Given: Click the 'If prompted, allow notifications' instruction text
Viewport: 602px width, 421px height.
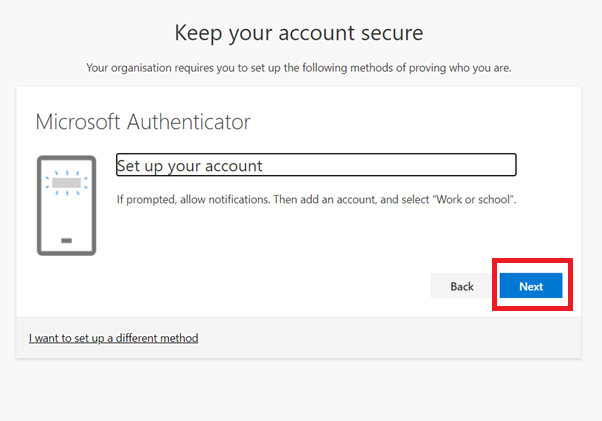Looking at the screenshot, I should click(x=194, y=200).
